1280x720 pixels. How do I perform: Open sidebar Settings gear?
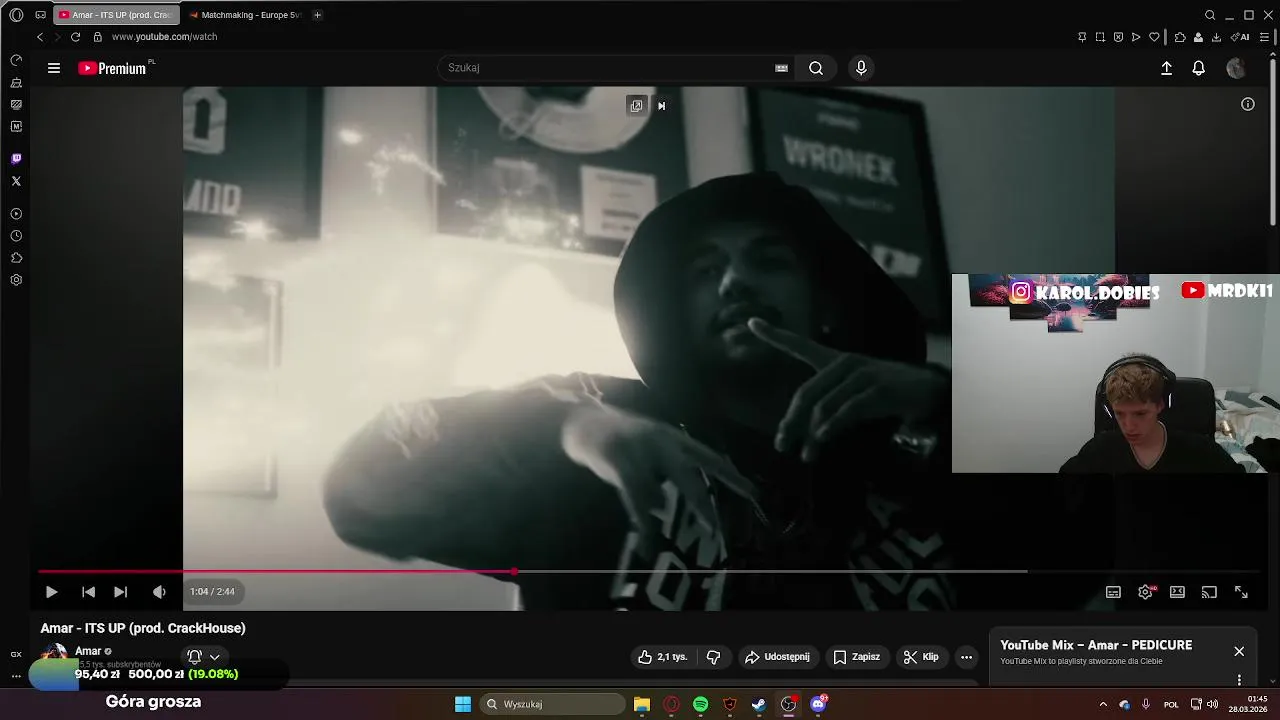coord(16,280)
